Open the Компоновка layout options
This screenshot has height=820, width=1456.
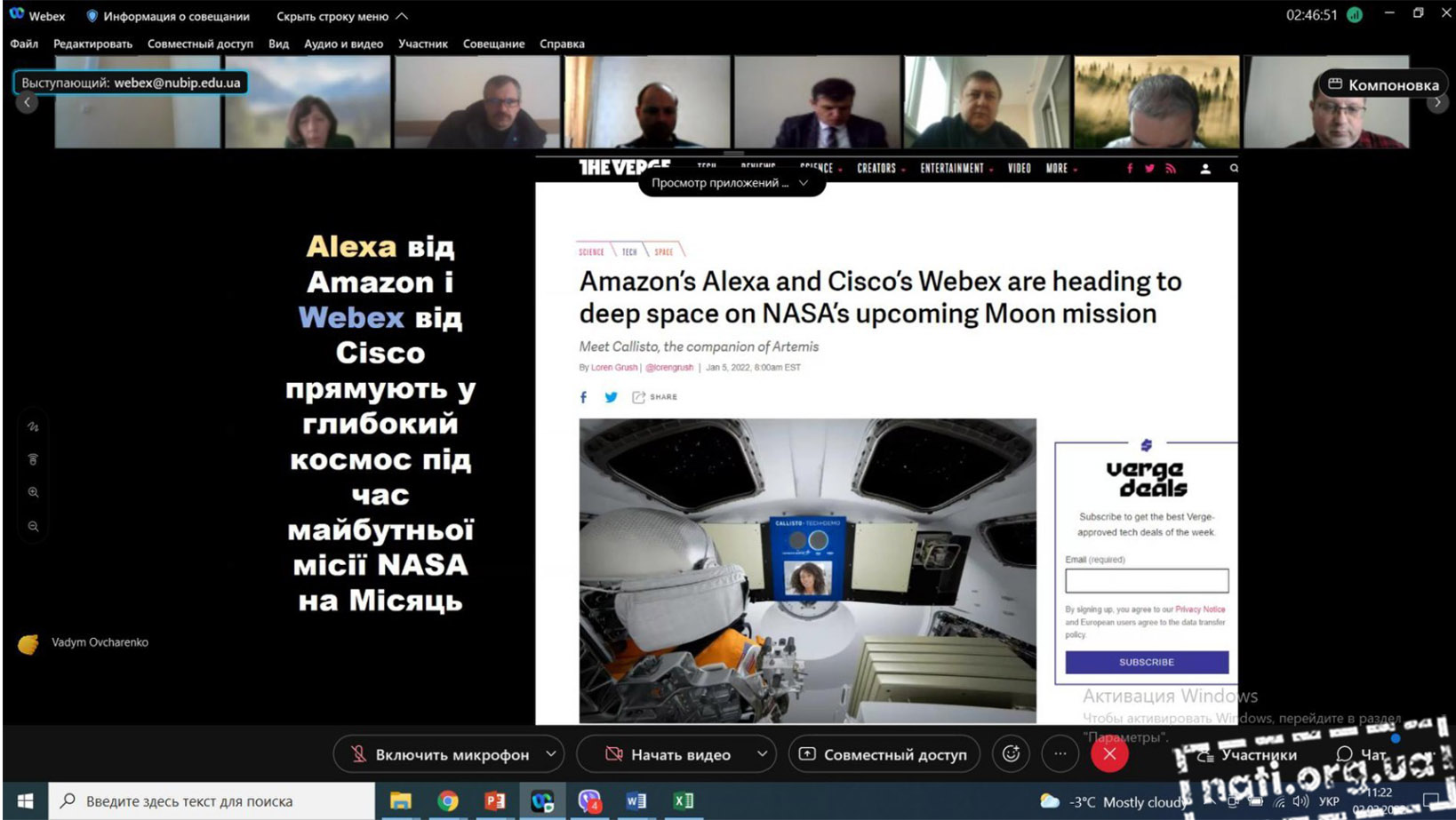[1382, 84]
